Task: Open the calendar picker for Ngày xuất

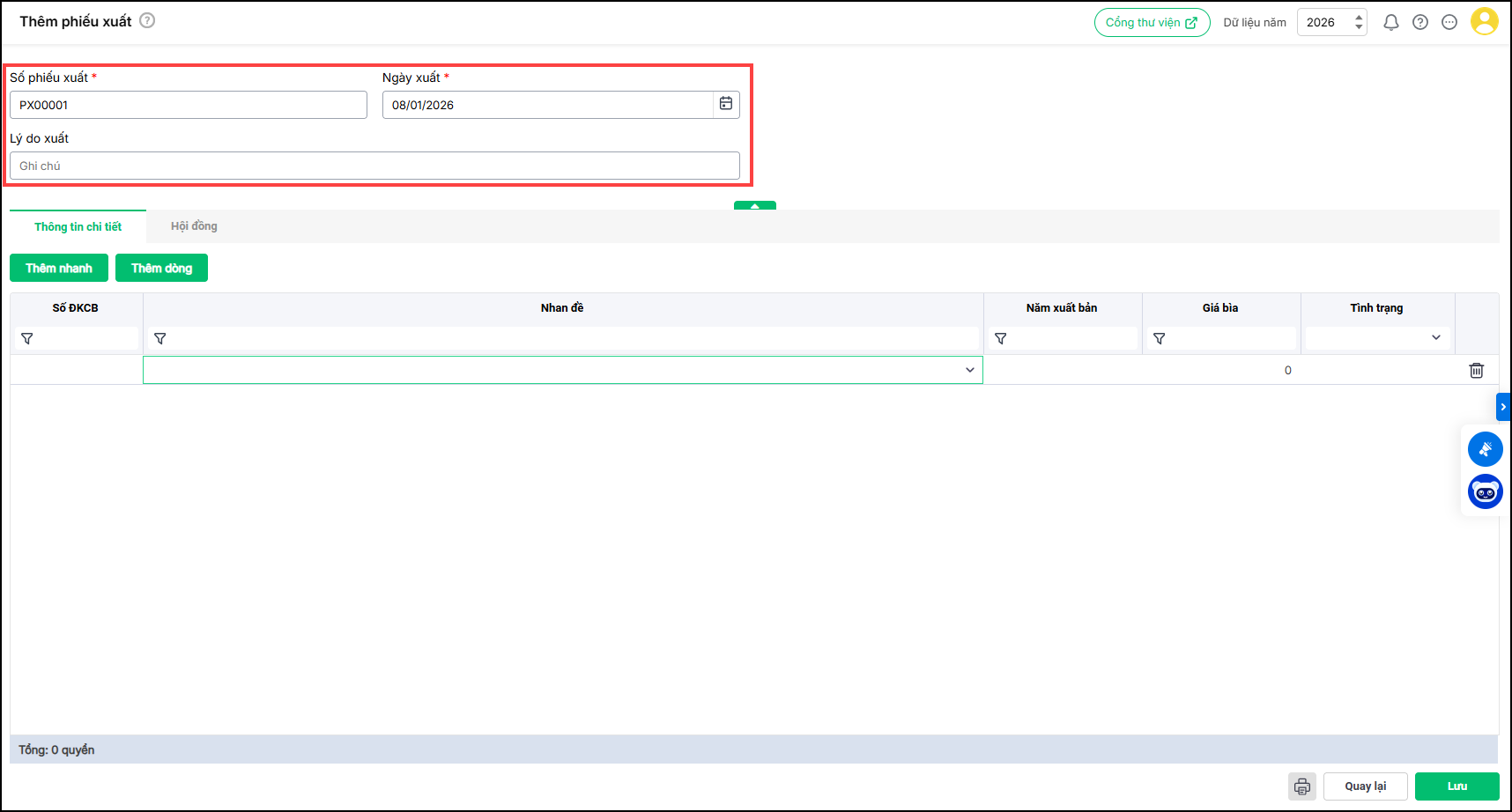Action: (725, 104)
